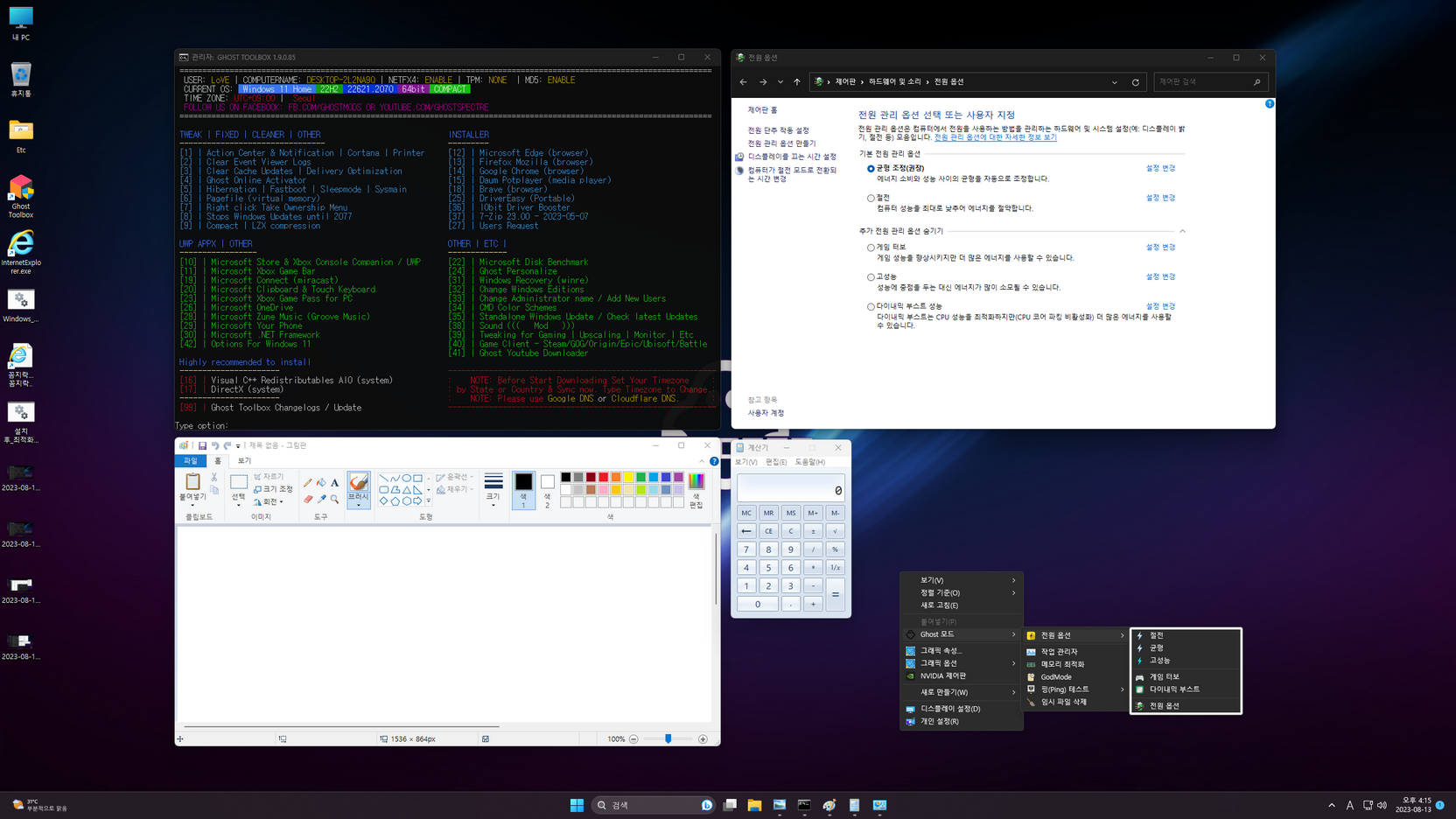Click the zoom out minus button in Paint
Image resolution: width=1456 pixels, height=819 pixels.
click(x=633, y=739)
